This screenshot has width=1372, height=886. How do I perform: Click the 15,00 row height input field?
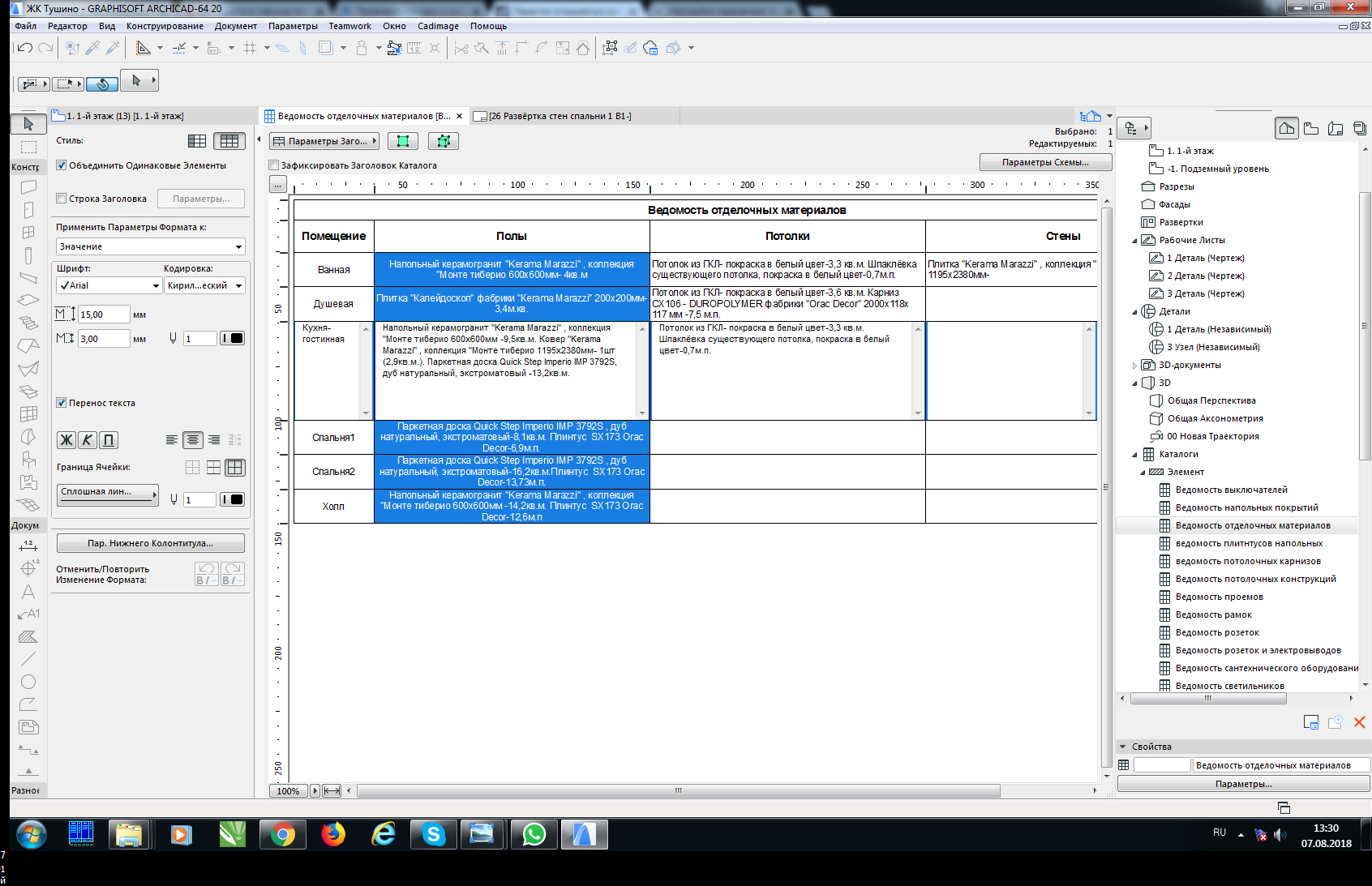click(x=104, y=315)
